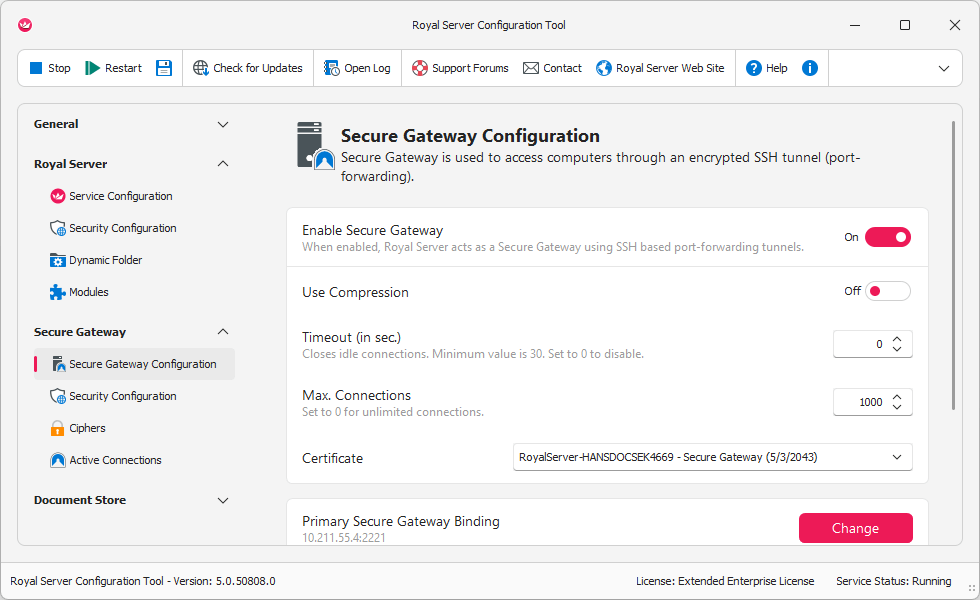The image size is (980, 600).
Task: Increase Max. Connections with up arrow
Action: (897, 397)
